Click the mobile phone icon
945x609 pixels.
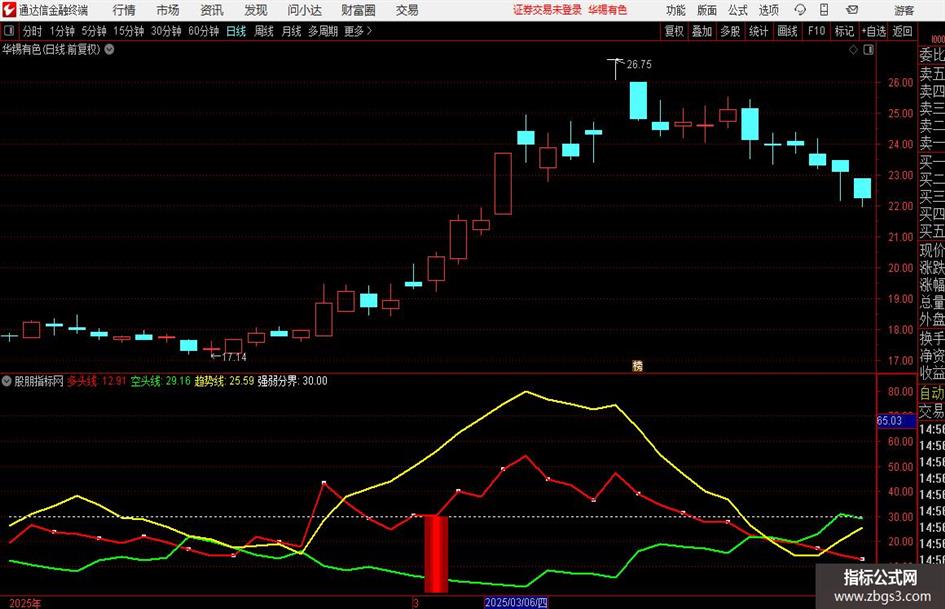(x=824, y=10)
